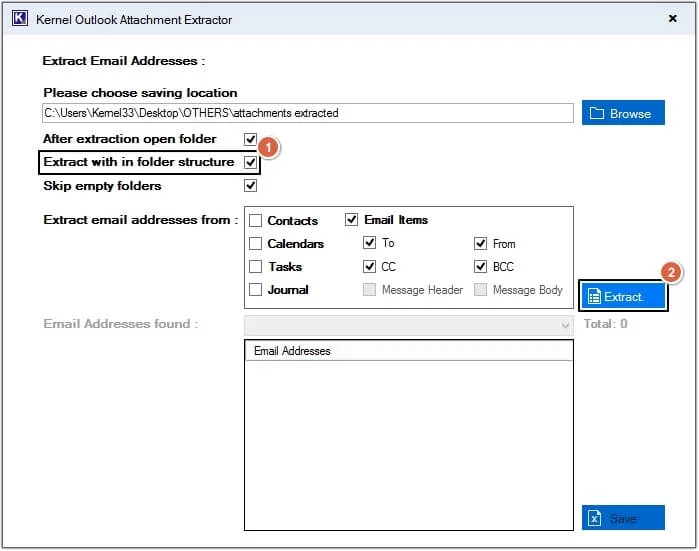
Task: Click the Browse button
Action: click(623, 113)
